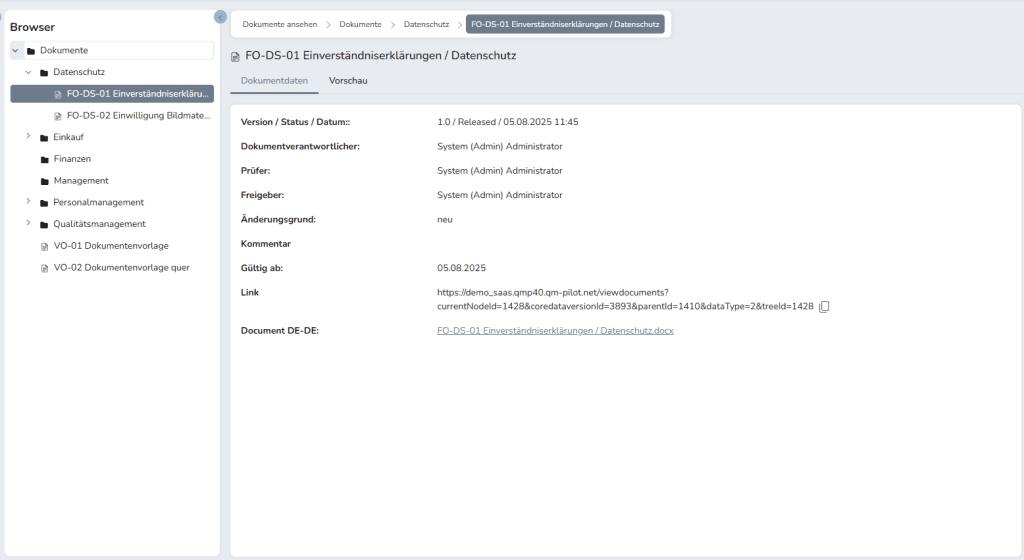Screen dimensions: 1024x560
Task: Go to Dokumente ansehen in breadcrumb
Action: [279, 24]
